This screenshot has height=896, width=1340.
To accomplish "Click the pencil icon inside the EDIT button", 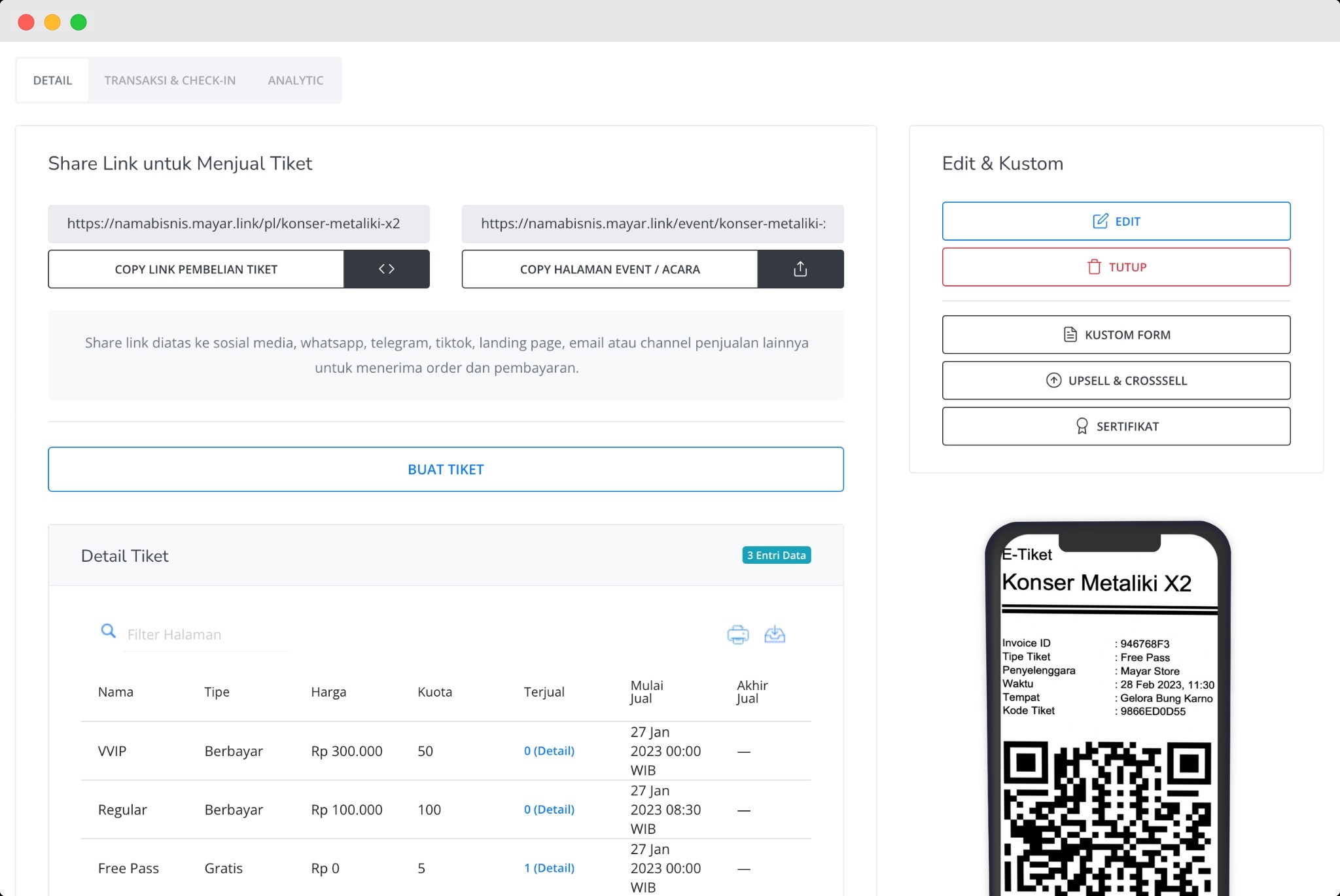I will click(x=1099, y=220).
